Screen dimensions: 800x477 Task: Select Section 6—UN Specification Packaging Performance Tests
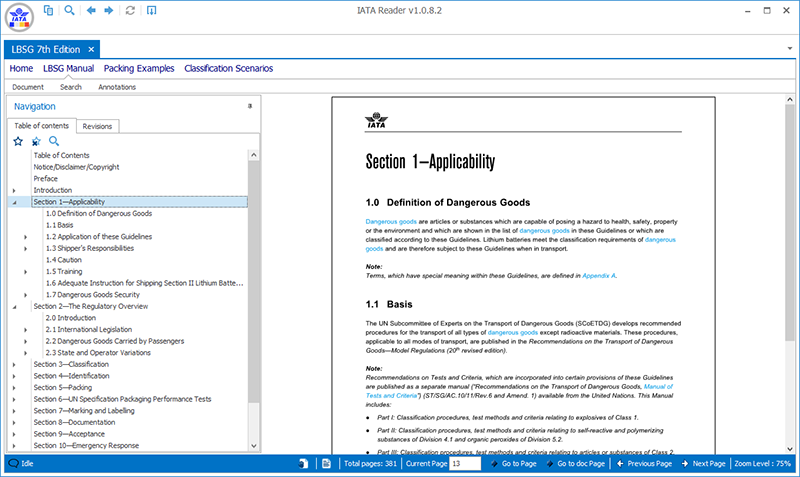(x=122, y=399)
